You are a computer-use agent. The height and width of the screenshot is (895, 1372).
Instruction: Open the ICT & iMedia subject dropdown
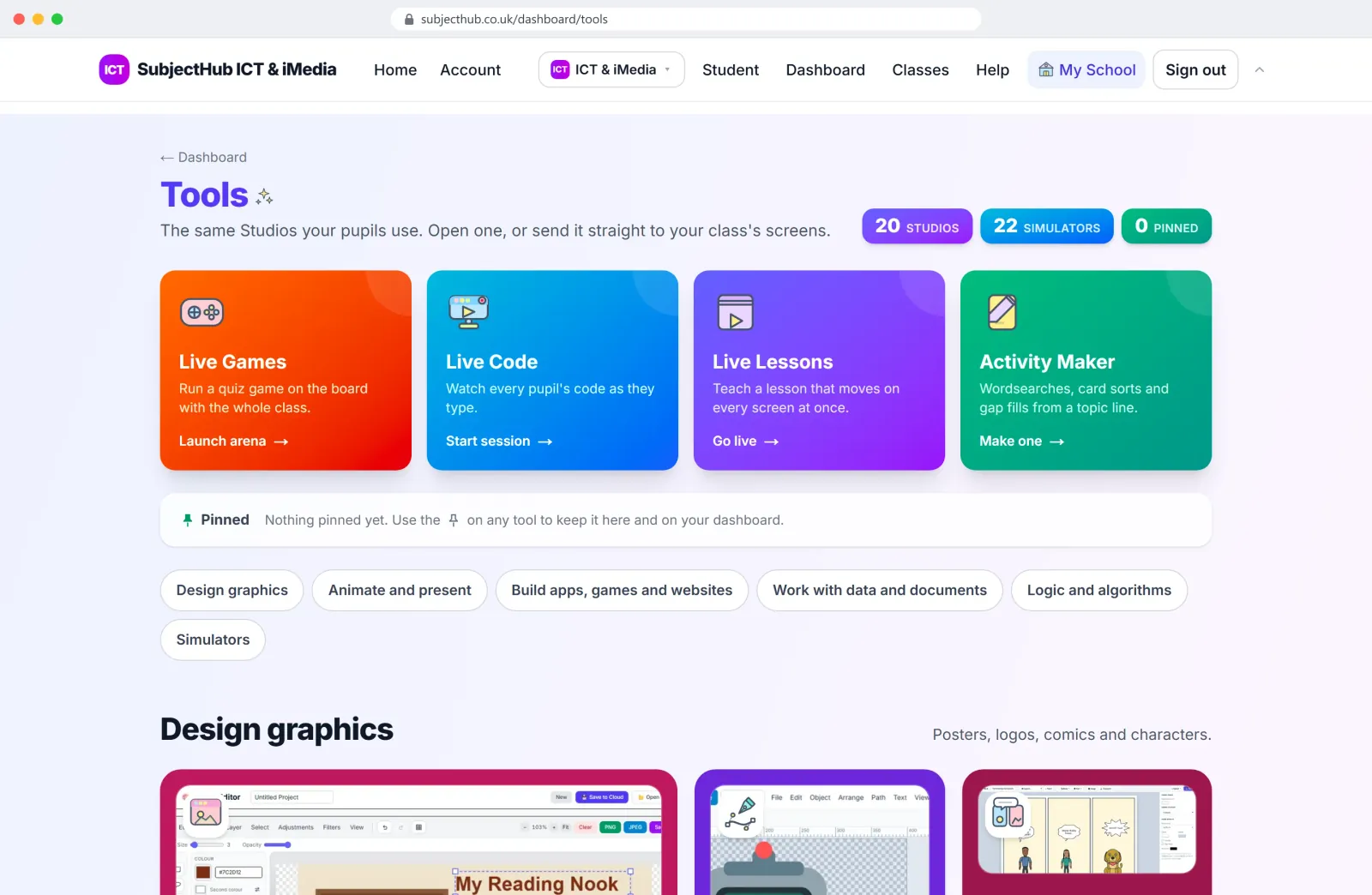(x=611, y=69)
